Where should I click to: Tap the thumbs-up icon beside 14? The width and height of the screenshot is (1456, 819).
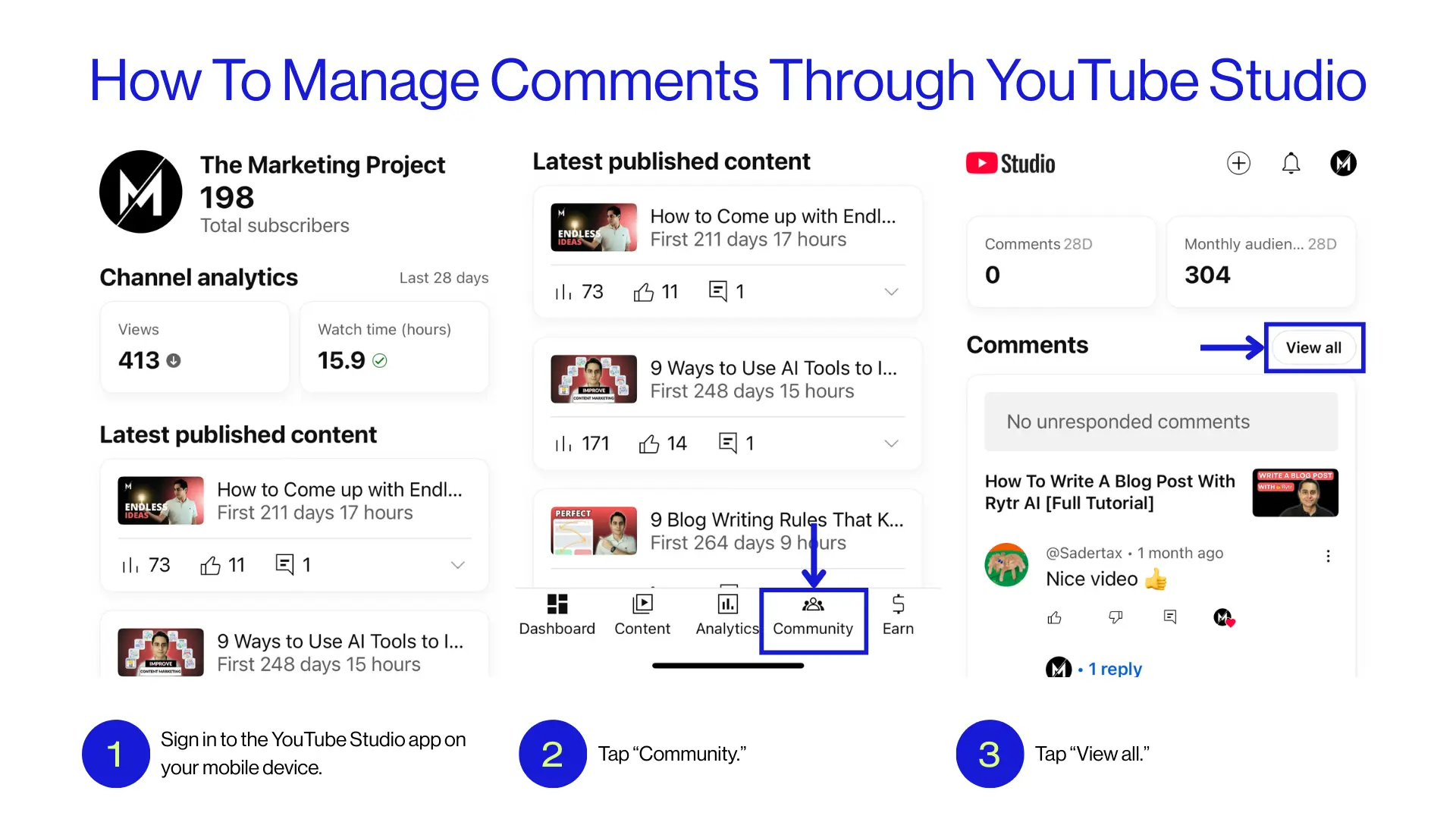[x=648, y=444]
